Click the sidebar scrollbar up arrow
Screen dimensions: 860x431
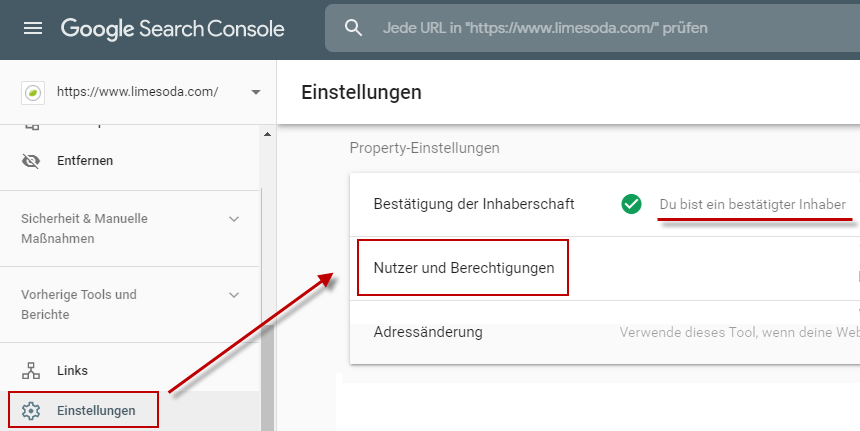pyautogui.click(x=266, y=134)
